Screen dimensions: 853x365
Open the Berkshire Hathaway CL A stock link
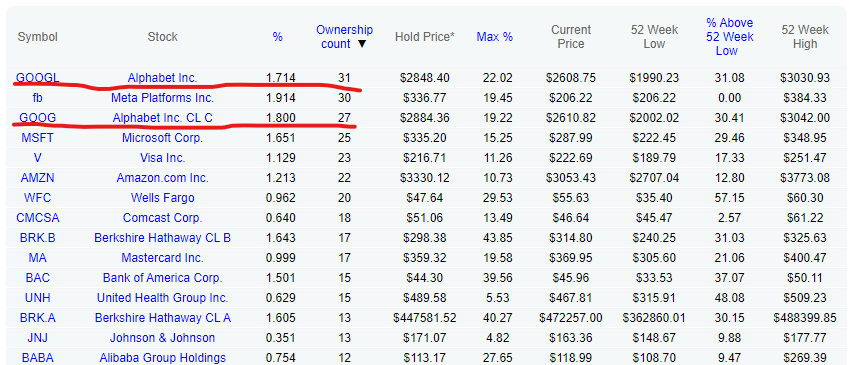point(163,318)
